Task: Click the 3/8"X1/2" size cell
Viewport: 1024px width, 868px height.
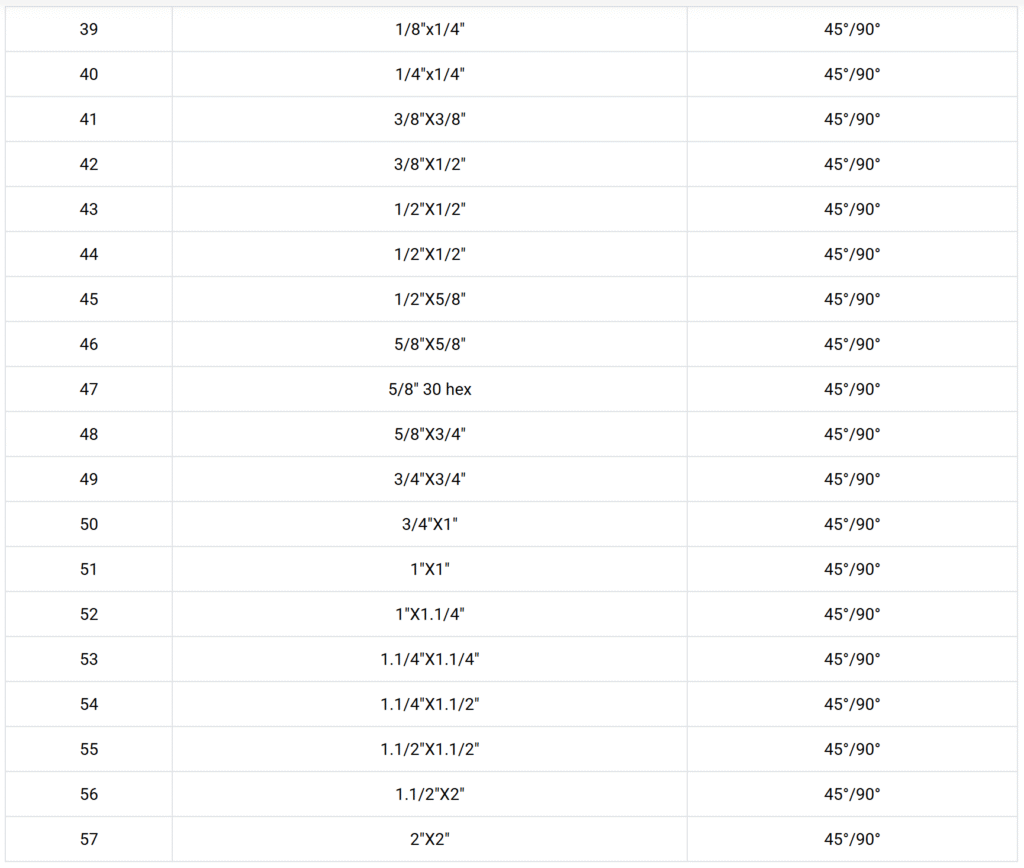Action: 430,164
